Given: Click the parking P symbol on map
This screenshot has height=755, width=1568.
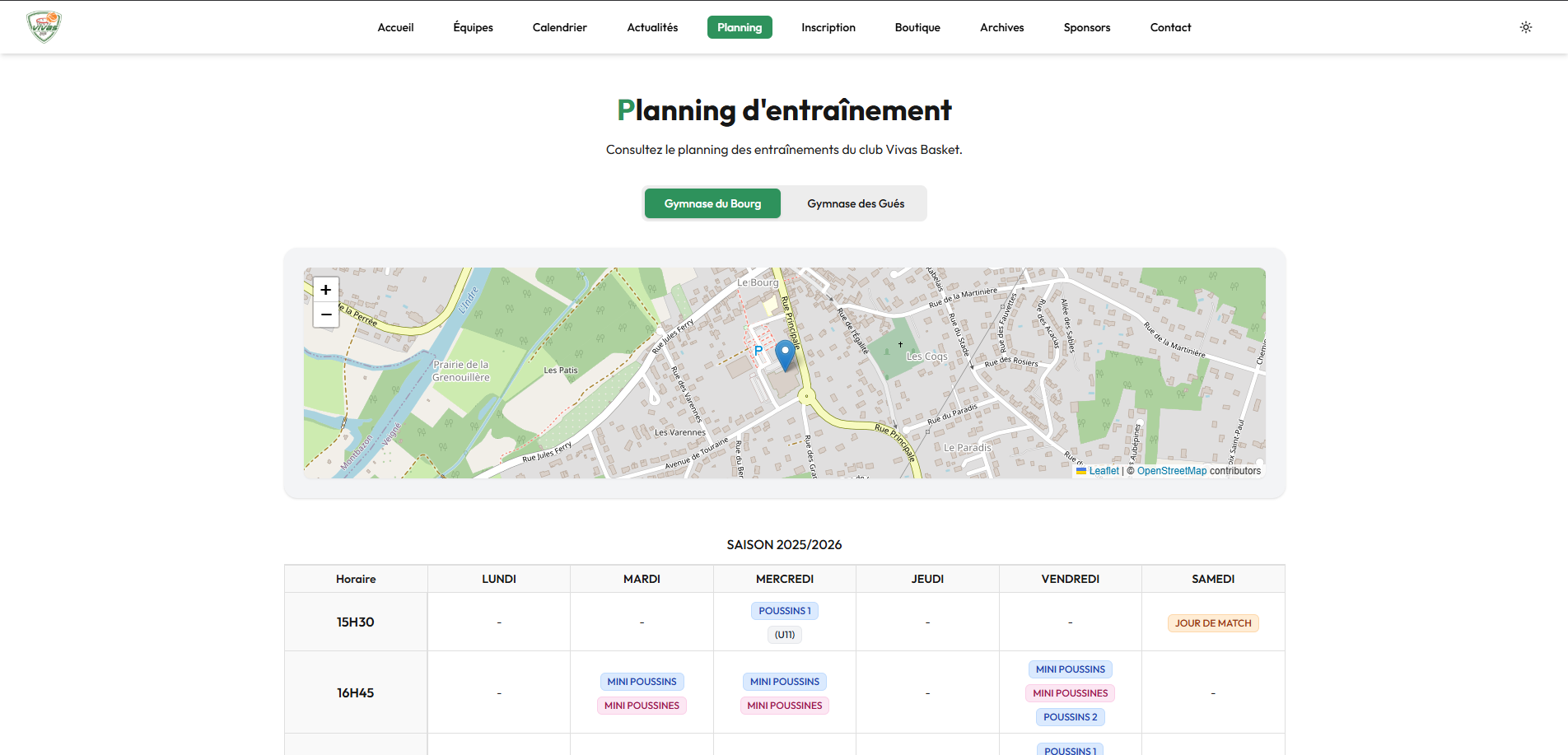Looking at the screenshot, I should click(x=758, y=351).
